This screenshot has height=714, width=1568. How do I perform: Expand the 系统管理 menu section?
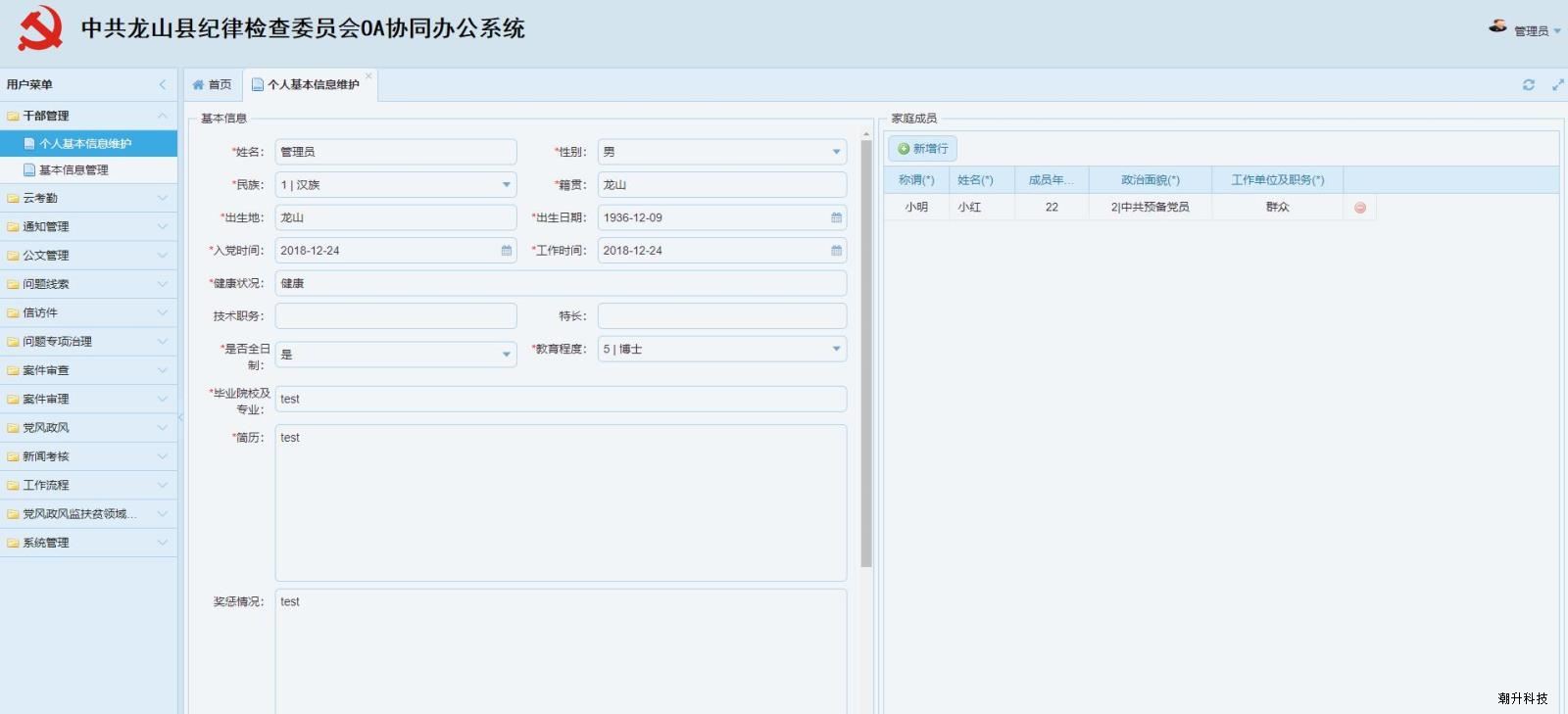pyautogui.click(x=163, y=543)
